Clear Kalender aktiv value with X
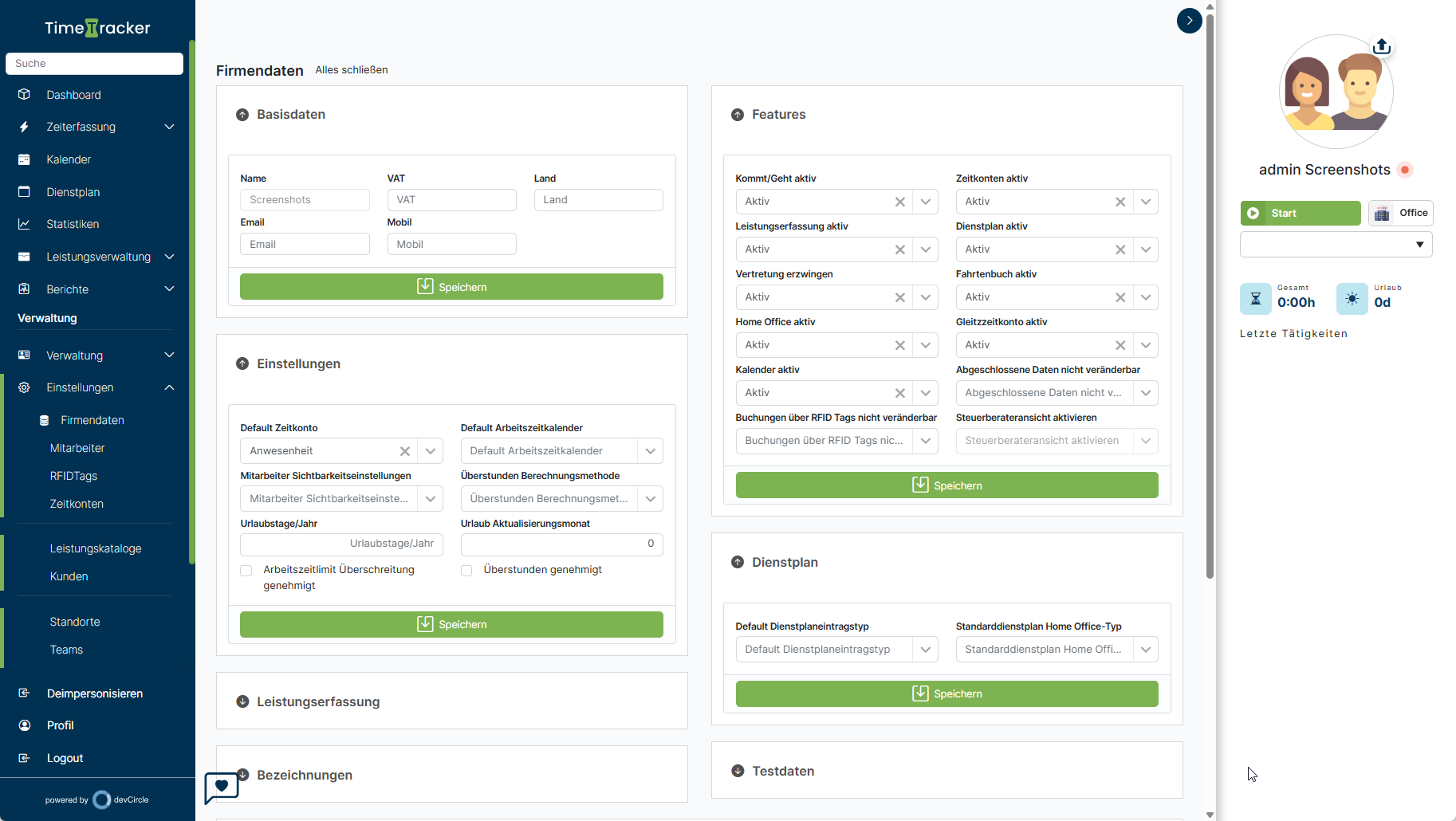The height and width of the screenshot is (821, 1456). (899, 393)
